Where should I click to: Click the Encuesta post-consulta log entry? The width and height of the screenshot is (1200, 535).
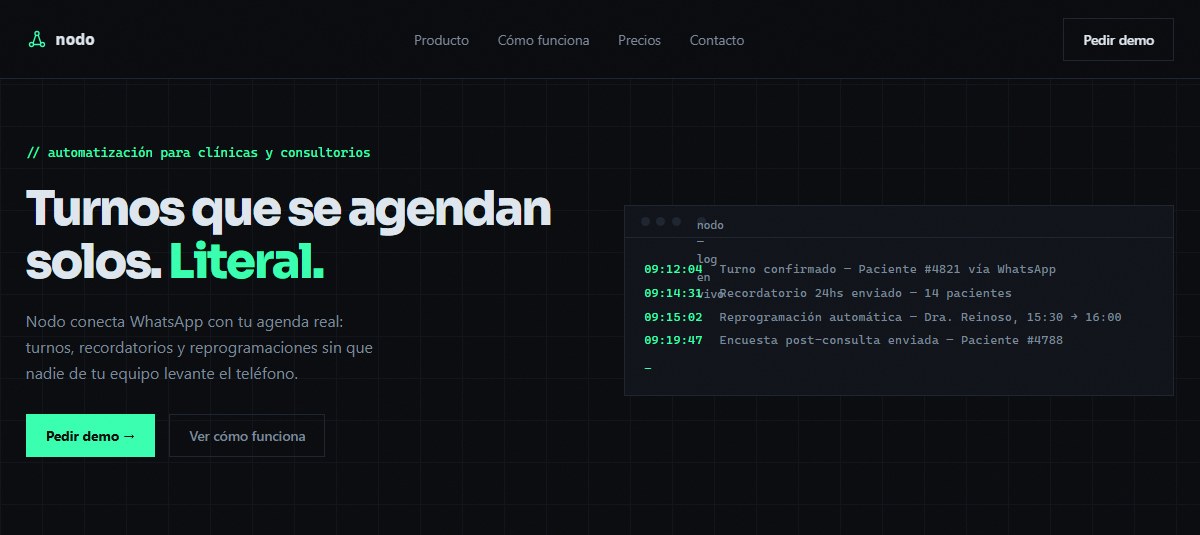[x=891, y=340]
